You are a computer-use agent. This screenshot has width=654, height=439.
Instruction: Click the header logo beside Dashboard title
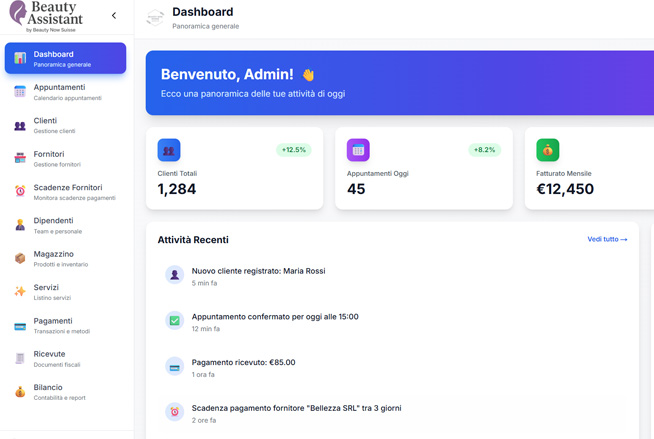tap(155, 18)
